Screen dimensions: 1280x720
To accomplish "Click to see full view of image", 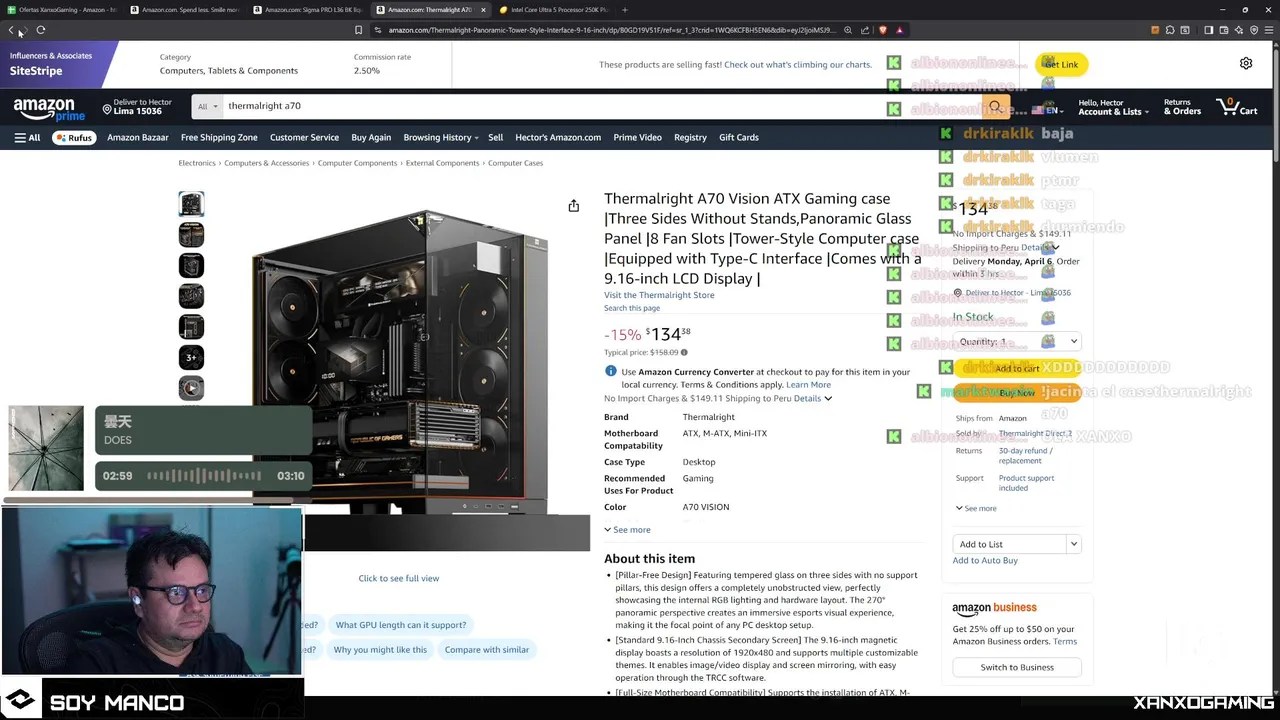I will (398, 578).
